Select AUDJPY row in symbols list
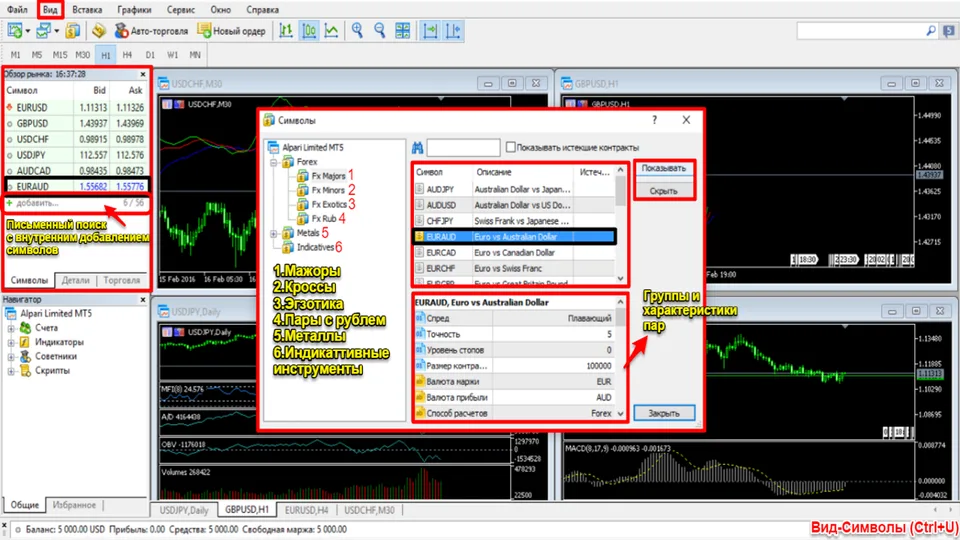This screenshot has width=960, height=540. point(514,189)
